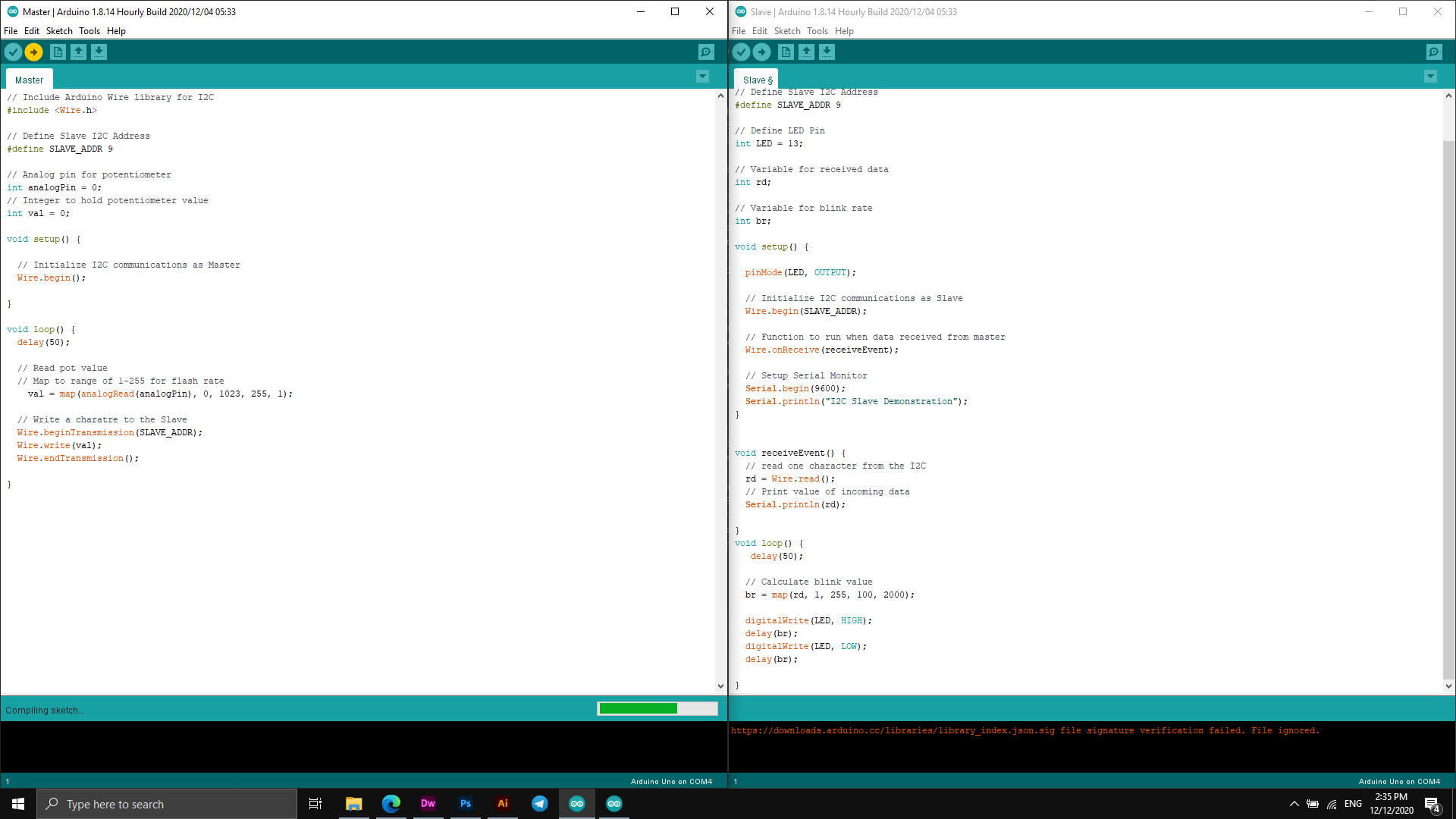1456x819 pixels.
Task: Click ENG language indicator in tray
Action: 1353,804
